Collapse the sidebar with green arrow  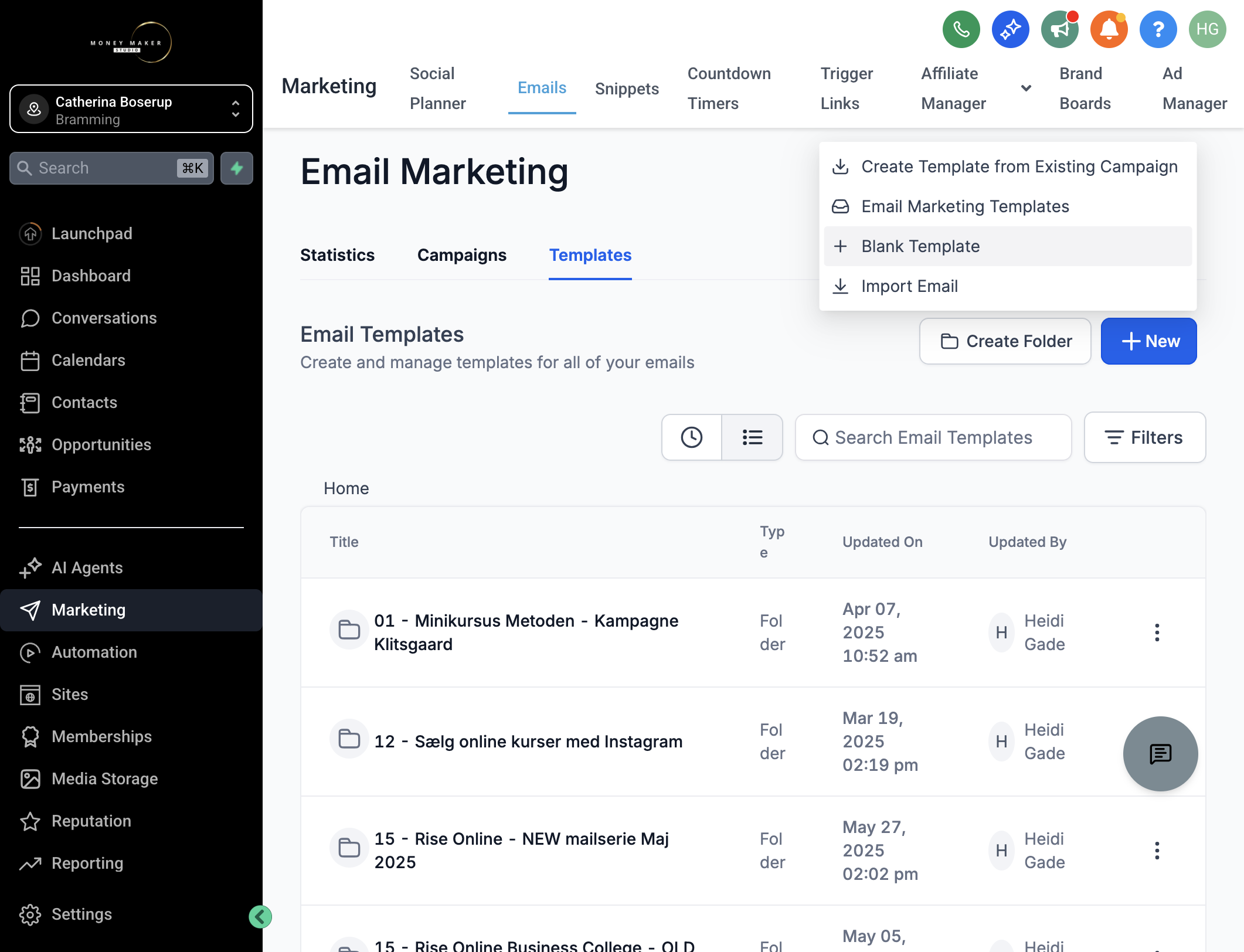(x=260, y=916)
